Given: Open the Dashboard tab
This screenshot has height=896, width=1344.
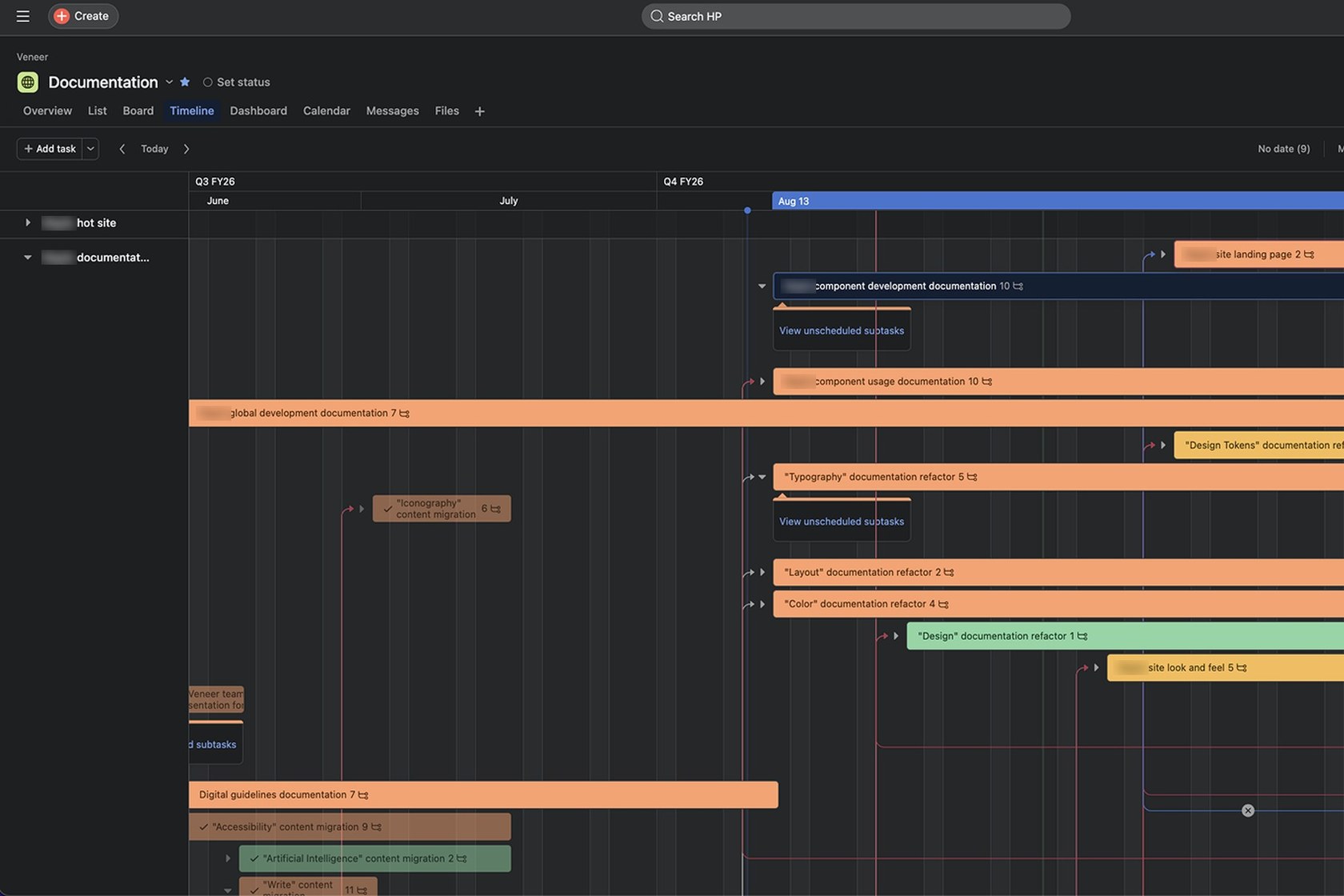Looking at the screenshot, I should 258,110.
